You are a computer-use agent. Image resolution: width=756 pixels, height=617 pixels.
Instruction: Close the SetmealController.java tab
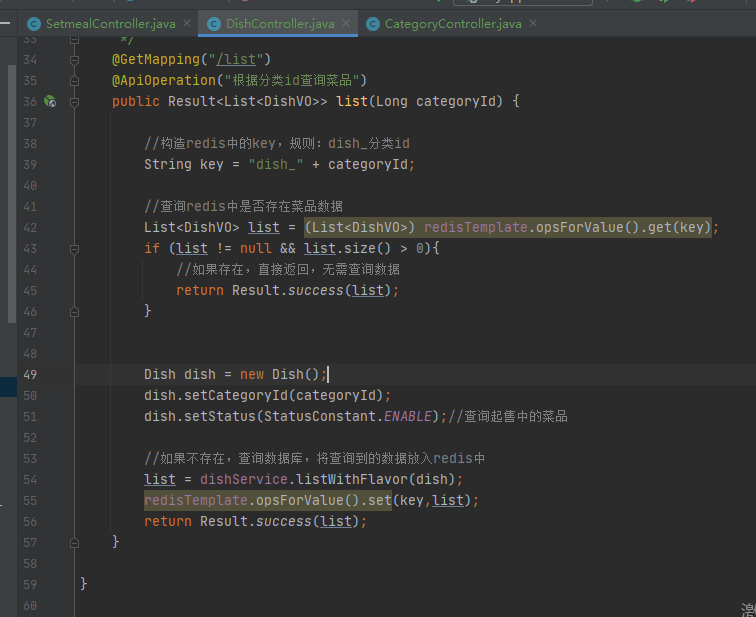pyautogui.click(x=187, y=23)
